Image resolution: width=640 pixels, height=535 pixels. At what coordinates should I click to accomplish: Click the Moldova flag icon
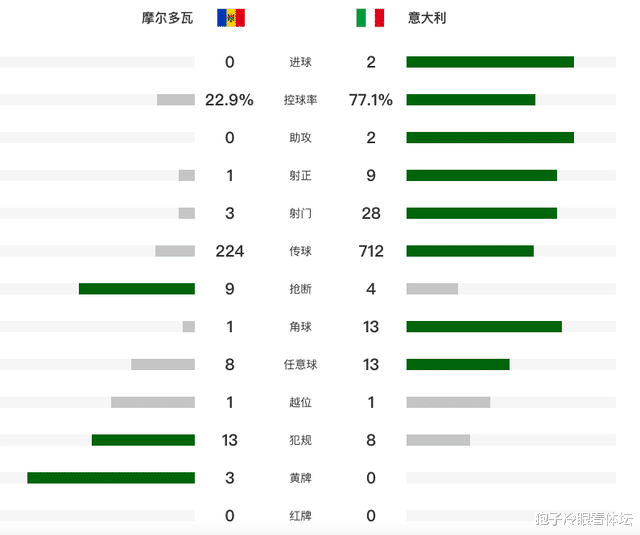[230, 18]
